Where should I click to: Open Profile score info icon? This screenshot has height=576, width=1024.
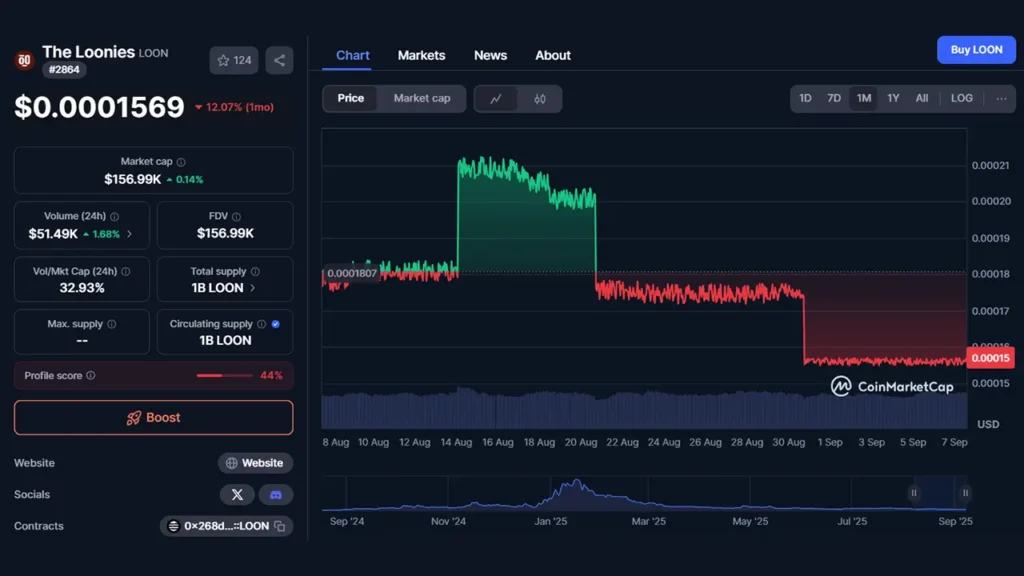[91, 376]
